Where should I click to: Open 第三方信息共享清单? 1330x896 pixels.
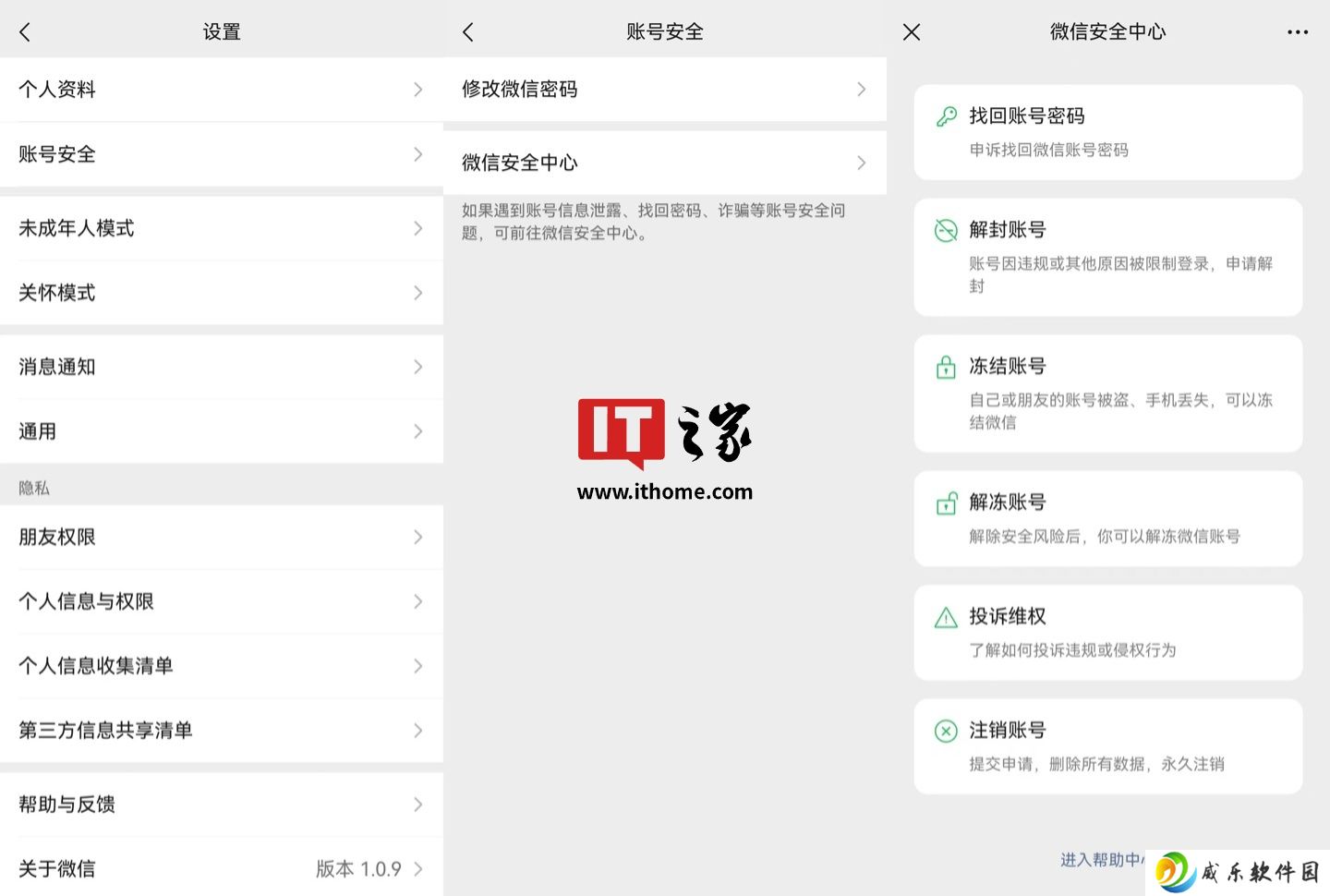tap(222, 731)
